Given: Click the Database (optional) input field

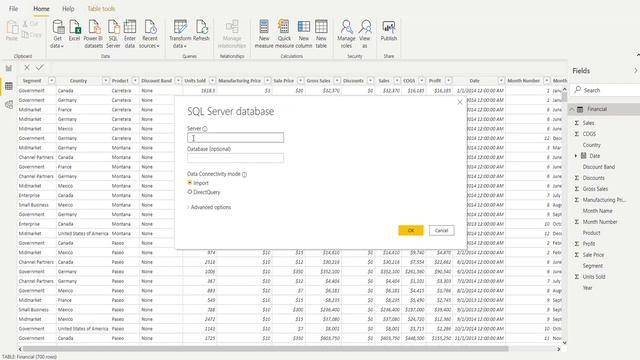Looking at the screenshot, I should [236, 158].
